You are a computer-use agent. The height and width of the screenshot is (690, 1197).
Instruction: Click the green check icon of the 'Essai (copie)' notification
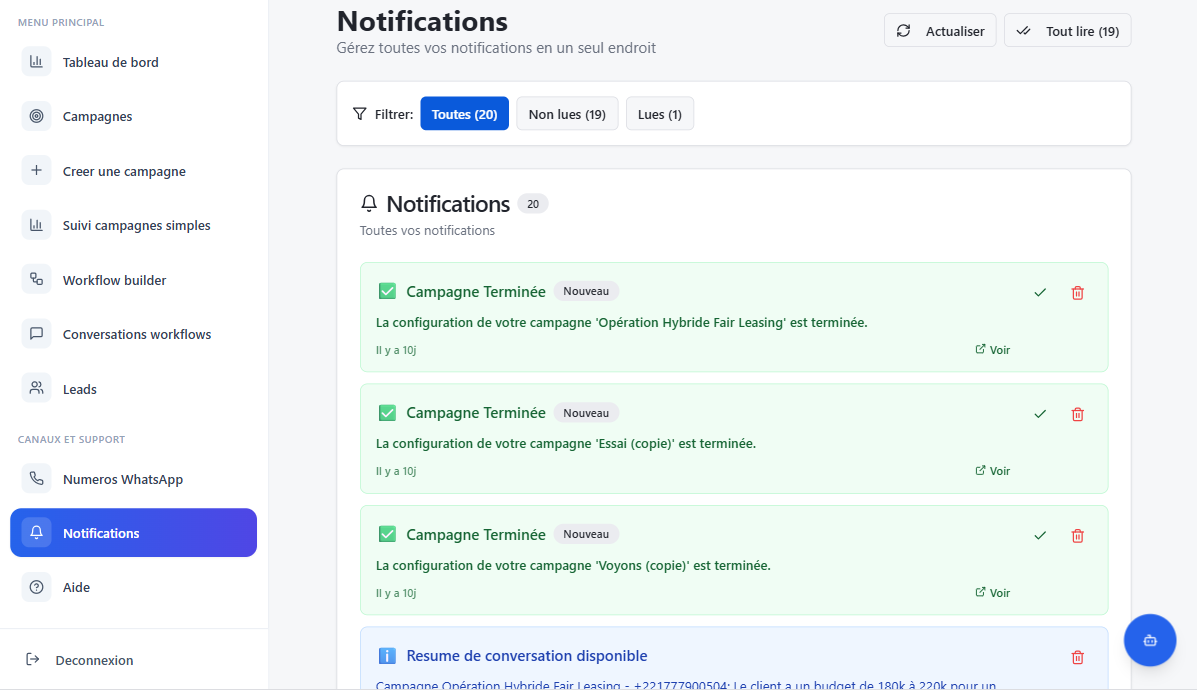[387, 413]
